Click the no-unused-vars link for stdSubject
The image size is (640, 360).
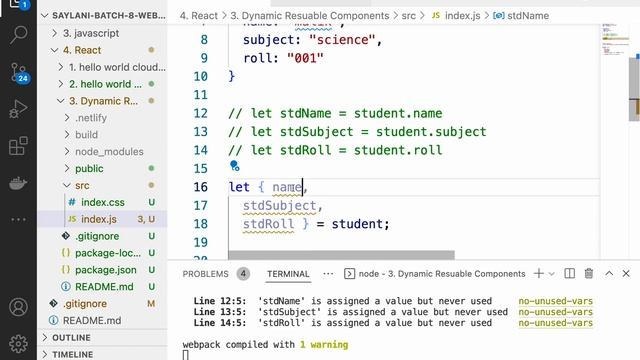coord(556,312)
